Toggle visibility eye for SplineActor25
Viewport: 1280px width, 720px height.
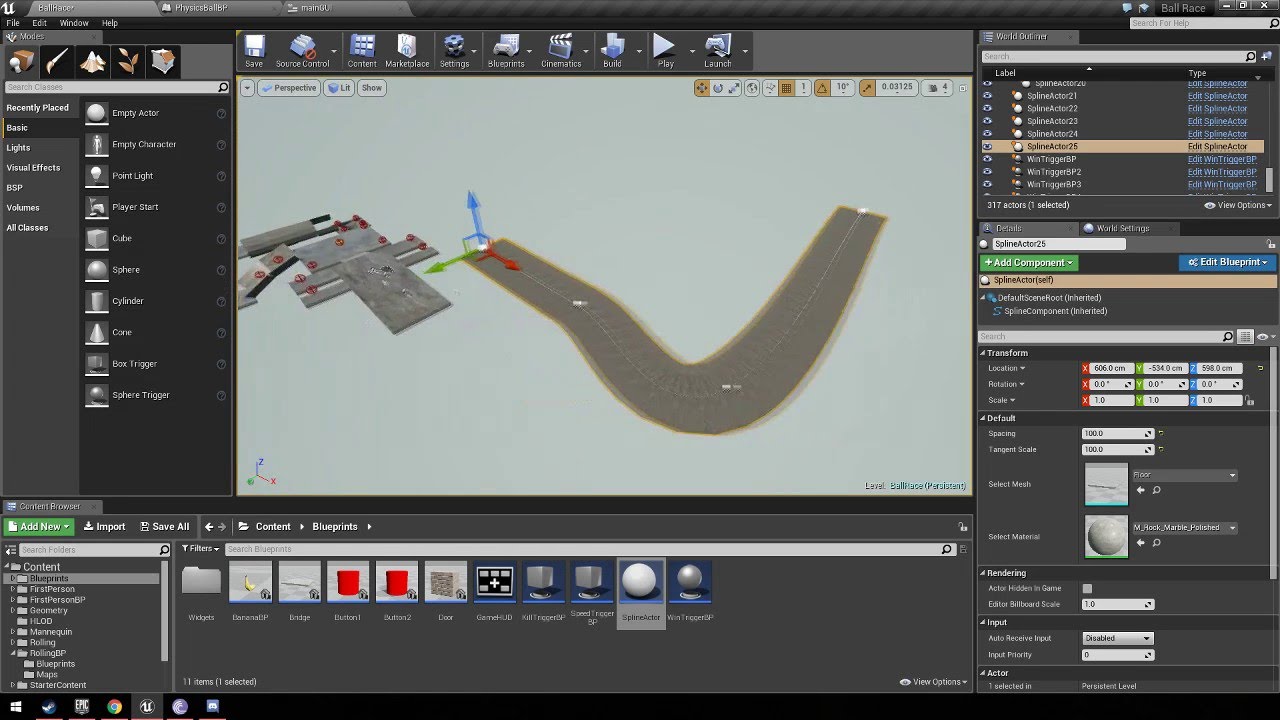987,147
